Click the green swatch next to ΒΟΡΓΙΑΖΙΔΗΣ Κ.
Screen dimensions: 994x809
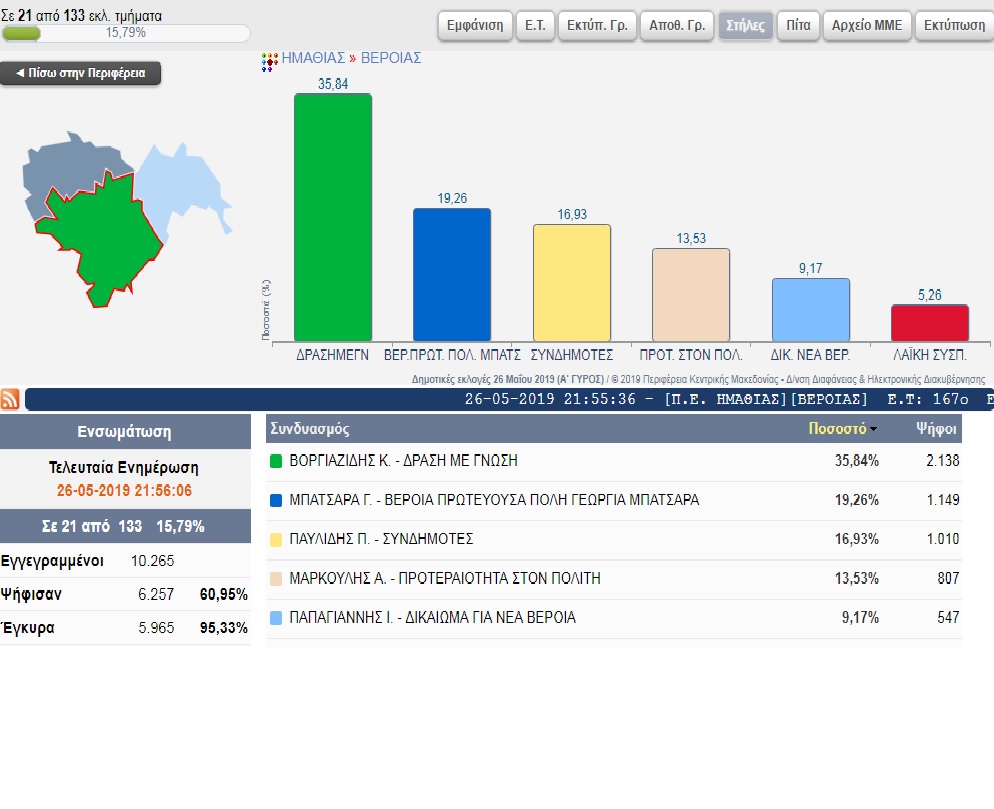(277, 462)
